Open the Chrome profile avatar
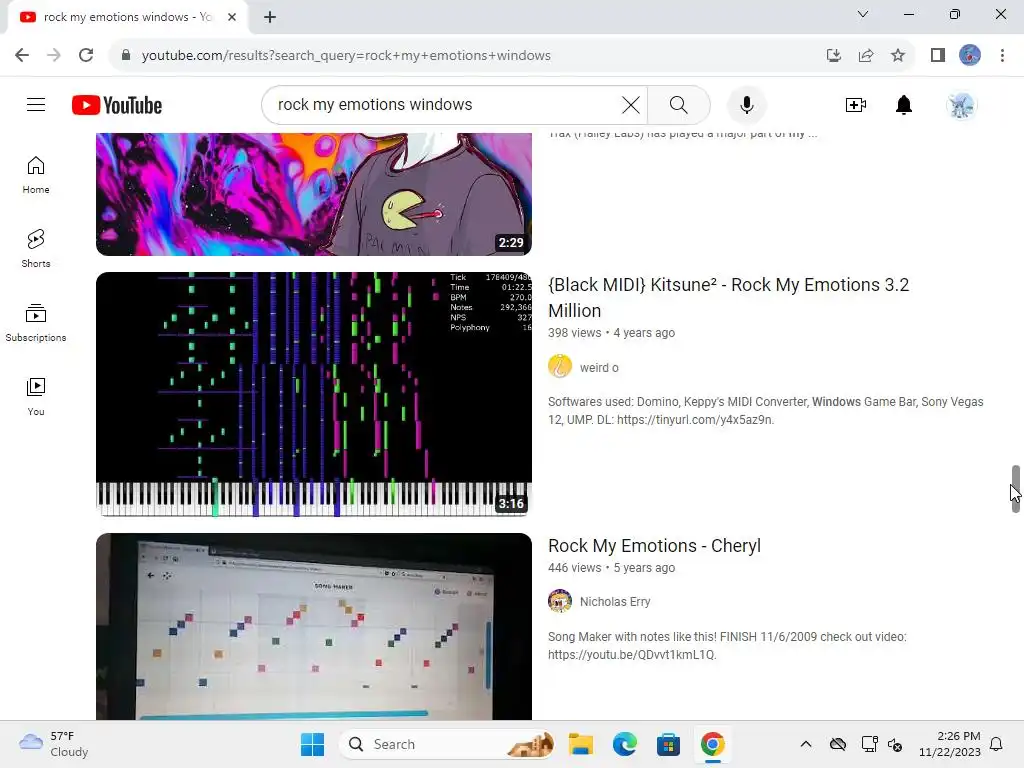1024x768 pixels. (970, 55)
